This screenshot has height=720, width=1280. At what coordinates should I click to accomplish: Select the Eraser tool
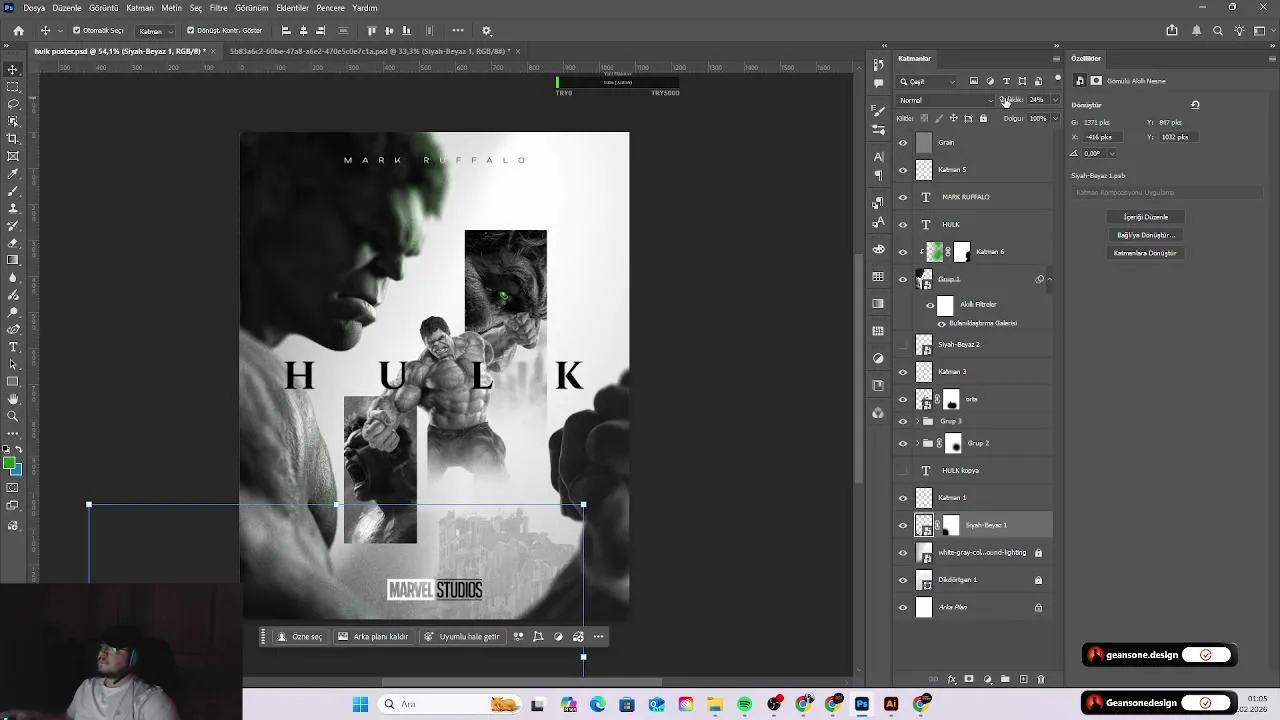click(13, 243)
